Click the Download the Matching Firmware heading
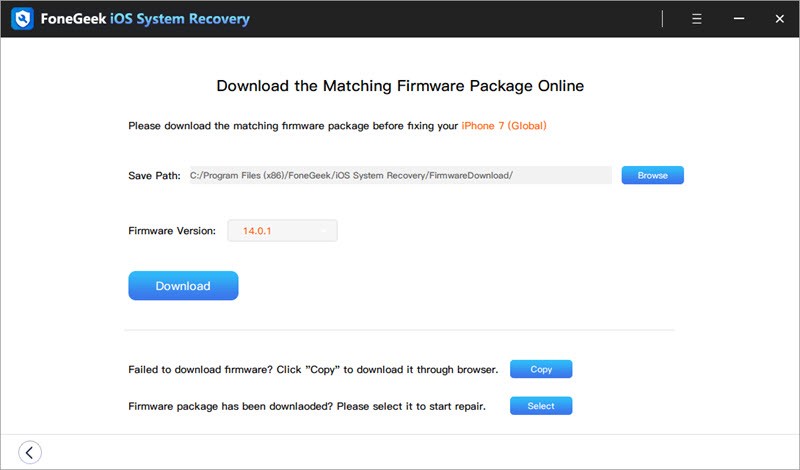The image size is (800, 470). (x=400, y=86)
